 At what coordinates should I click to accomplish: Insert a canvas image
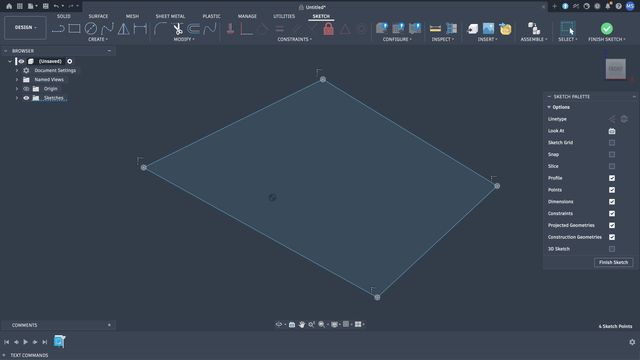(x=489, y=29)
